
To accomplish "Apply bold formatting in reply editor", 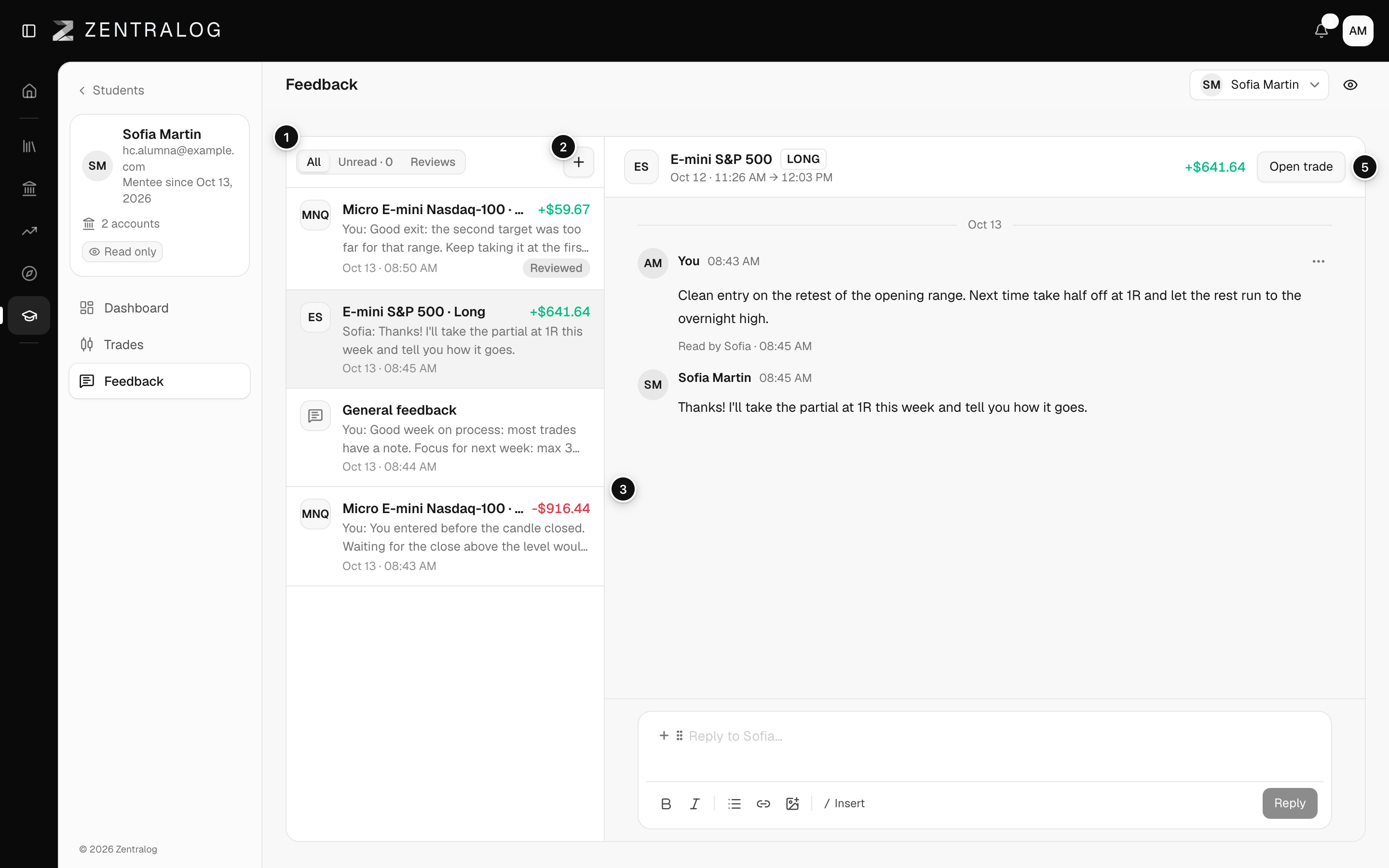I will point(666,804).
